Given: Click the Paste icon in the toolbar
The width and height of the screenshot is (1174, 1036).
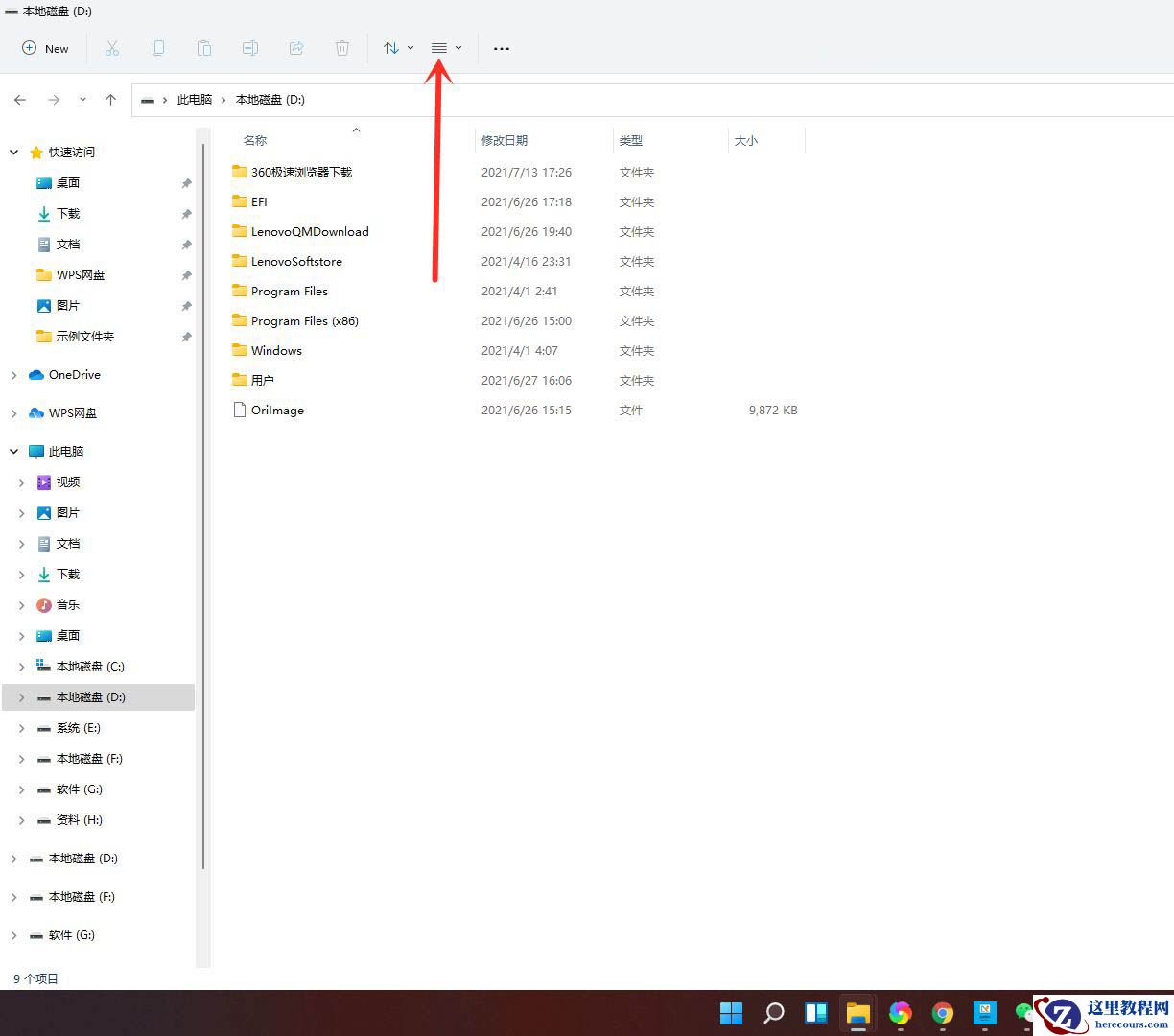Looking at the screenshot, I should click(204, 48).
